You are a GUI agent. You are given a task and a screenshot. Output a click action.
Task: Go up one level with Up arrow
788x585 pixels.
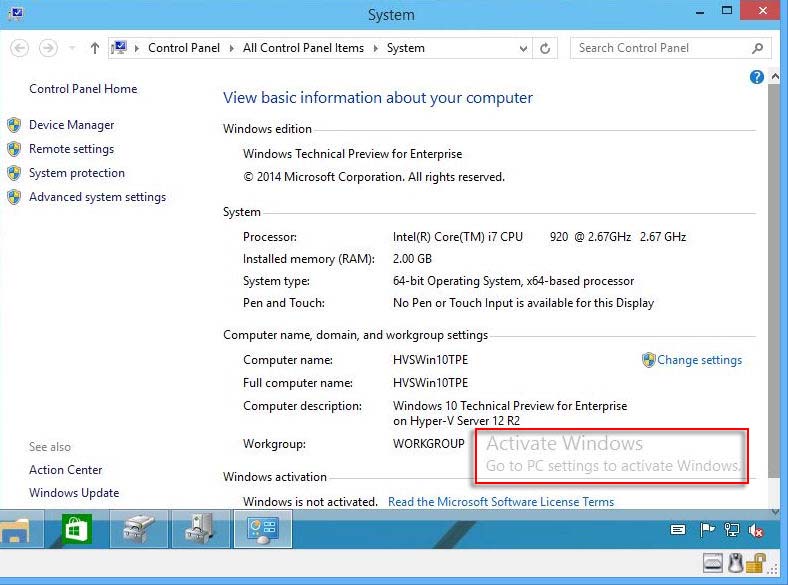[94, 48]
